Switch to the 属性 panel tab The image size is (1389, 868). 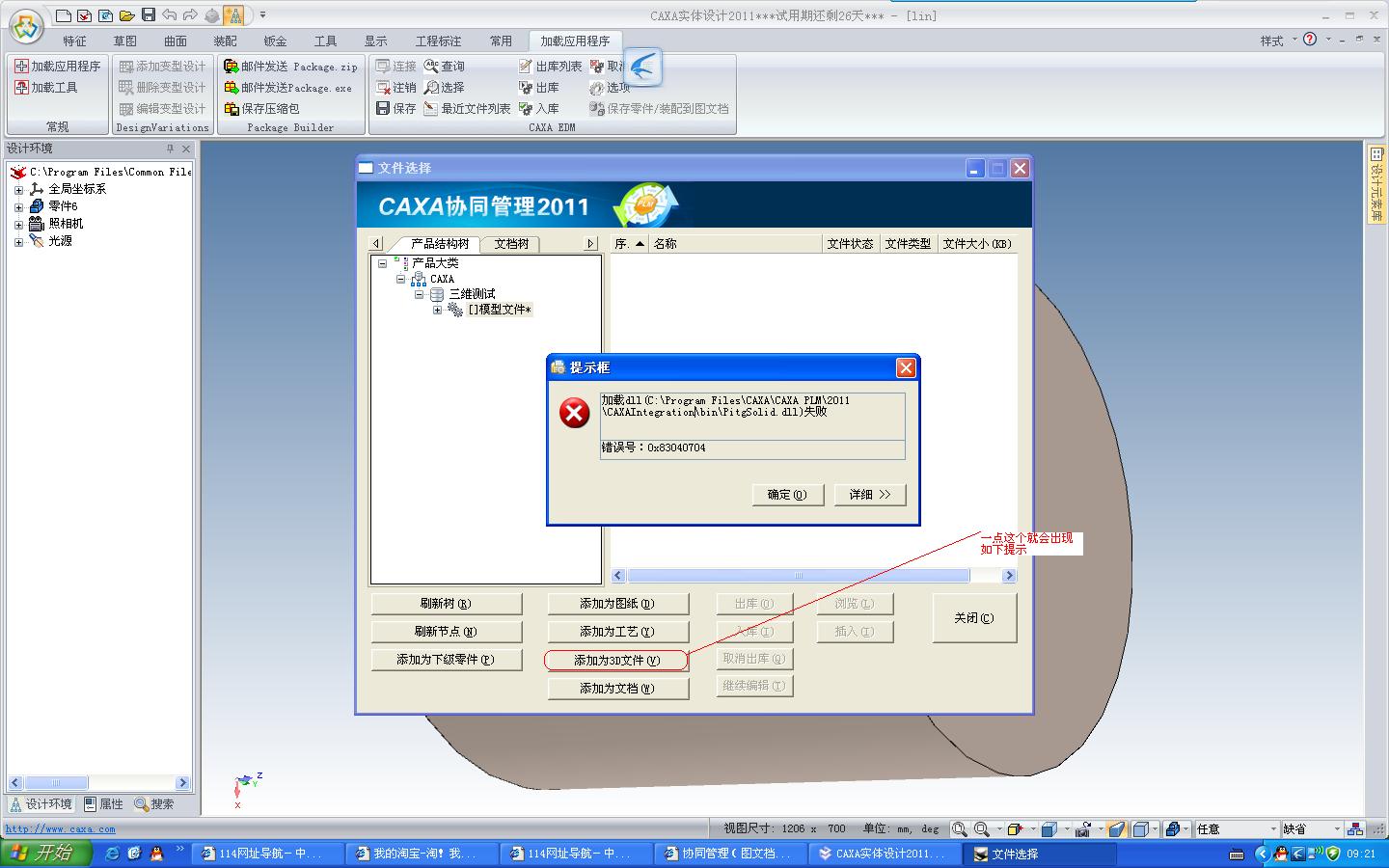pos(103,804)
